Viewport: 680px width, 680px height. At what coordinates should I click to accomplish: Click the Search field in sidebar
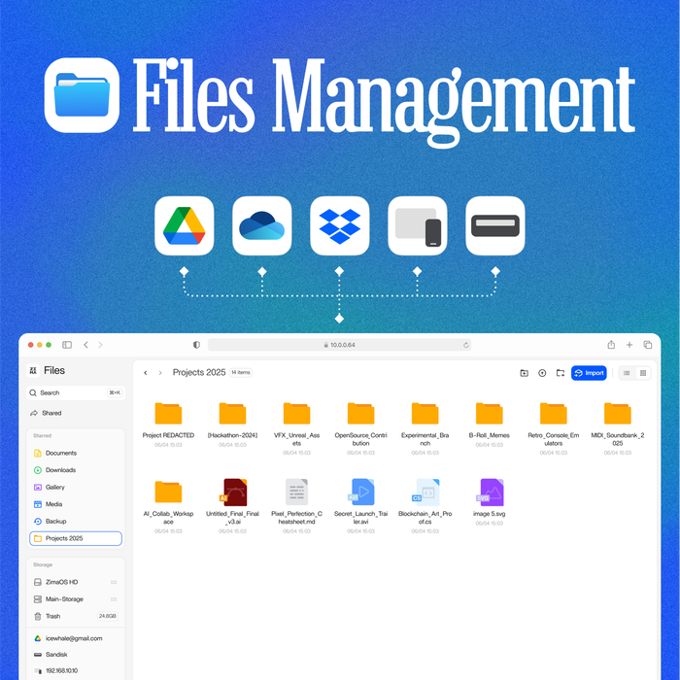pos(75,392)
